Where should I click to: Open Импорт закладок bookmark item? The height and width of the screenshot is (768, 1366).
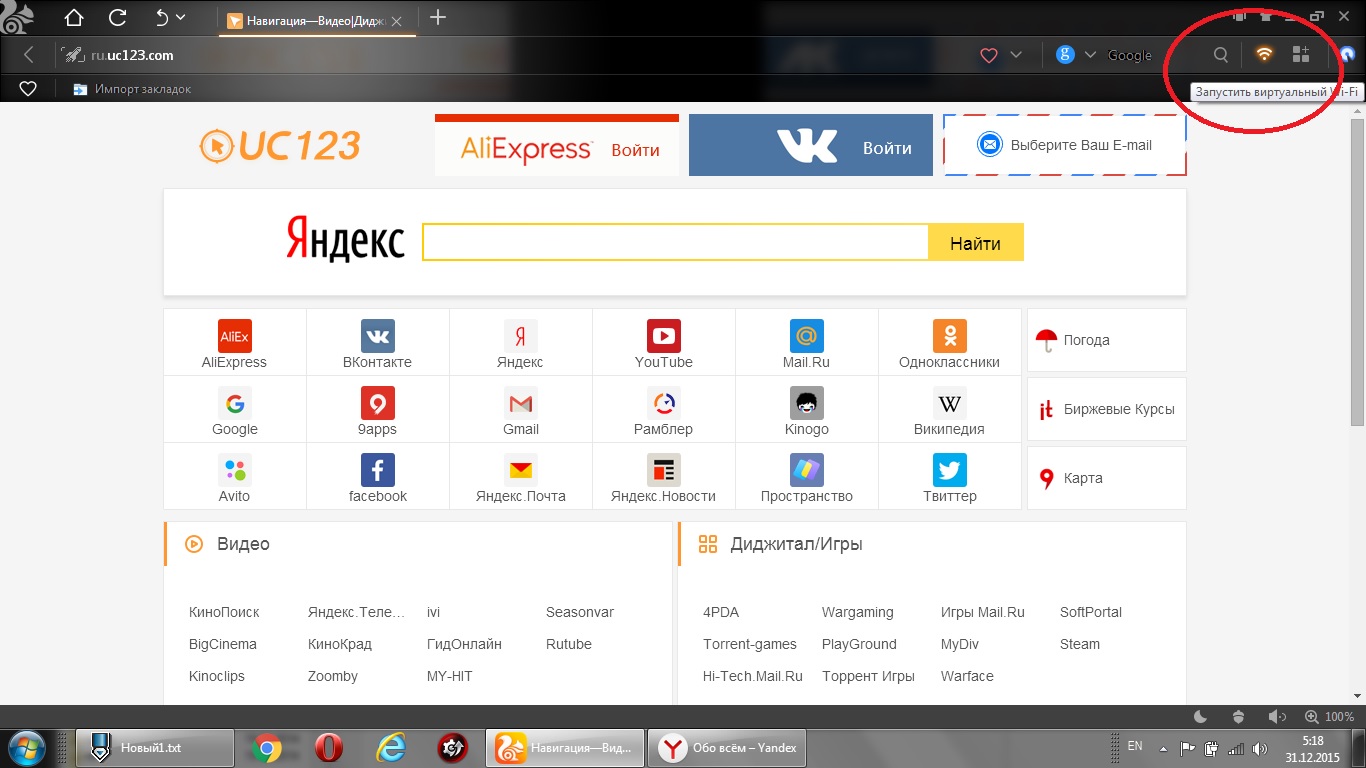tap(131, 89)
